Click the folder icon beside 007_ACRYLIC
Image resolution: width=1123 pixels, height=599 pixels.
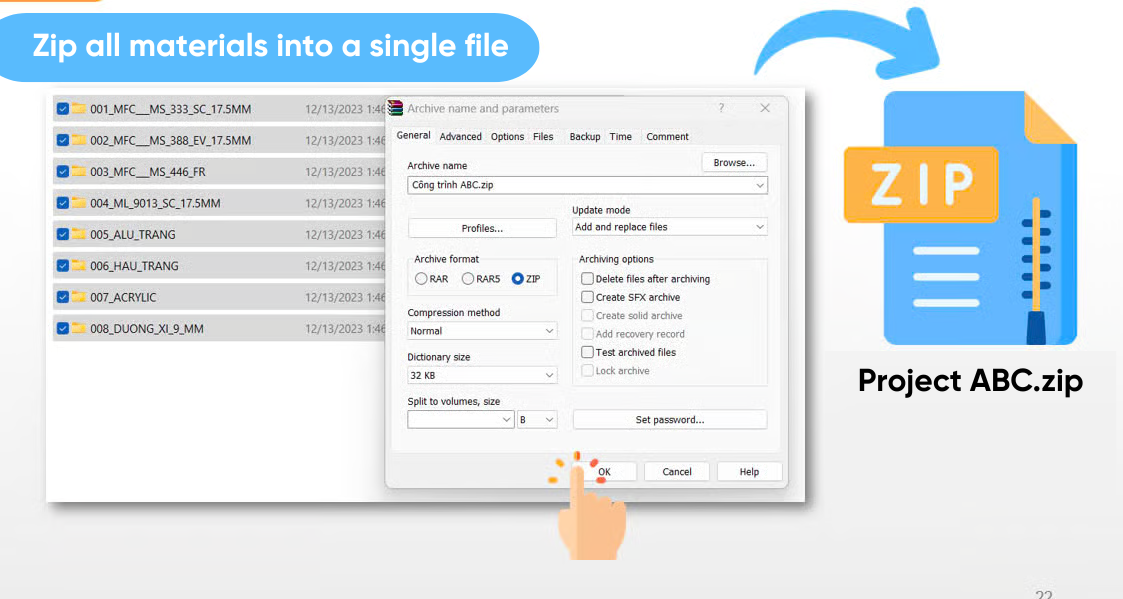[x=78, y=297]
